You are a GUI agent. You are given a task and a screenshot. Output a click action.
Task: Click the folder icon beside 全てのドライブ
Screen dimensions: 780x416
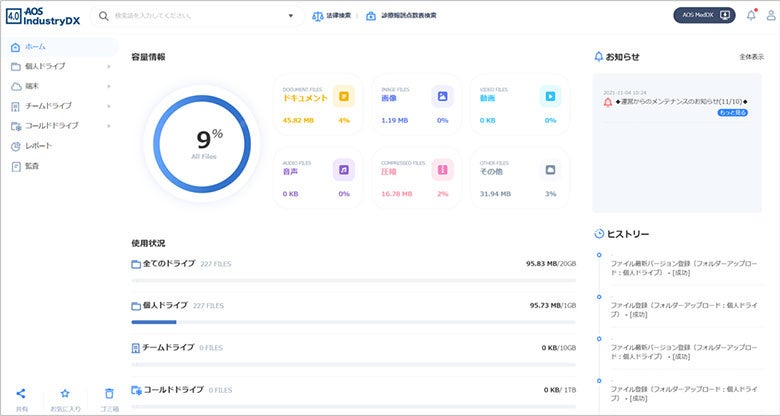click(x=136, y=264)
